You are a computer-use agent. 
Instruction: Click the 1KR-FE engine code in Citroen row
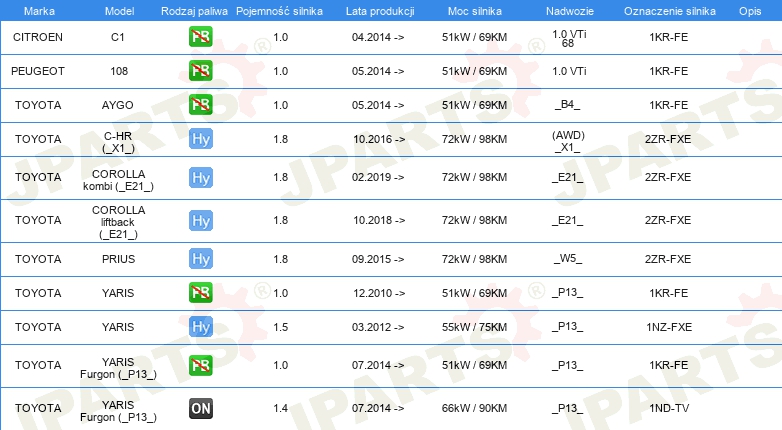(668, 37)
